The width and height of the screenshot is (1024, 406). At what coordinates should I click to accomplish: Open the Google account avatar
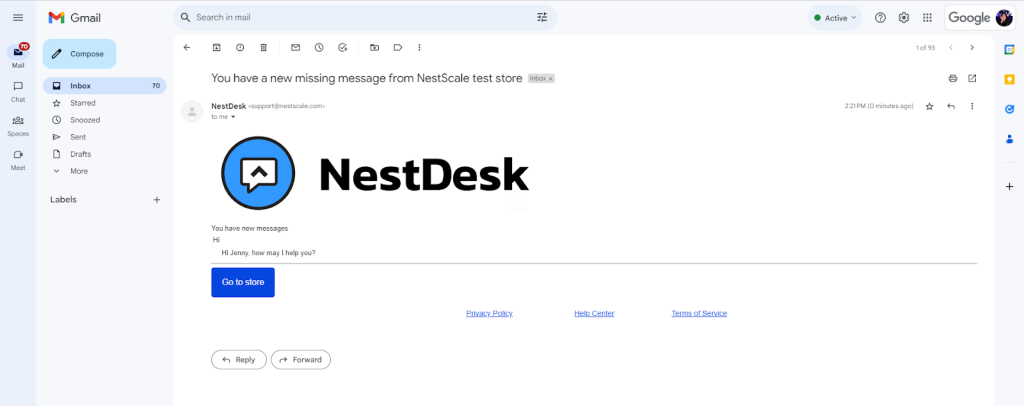(1004, 18)
